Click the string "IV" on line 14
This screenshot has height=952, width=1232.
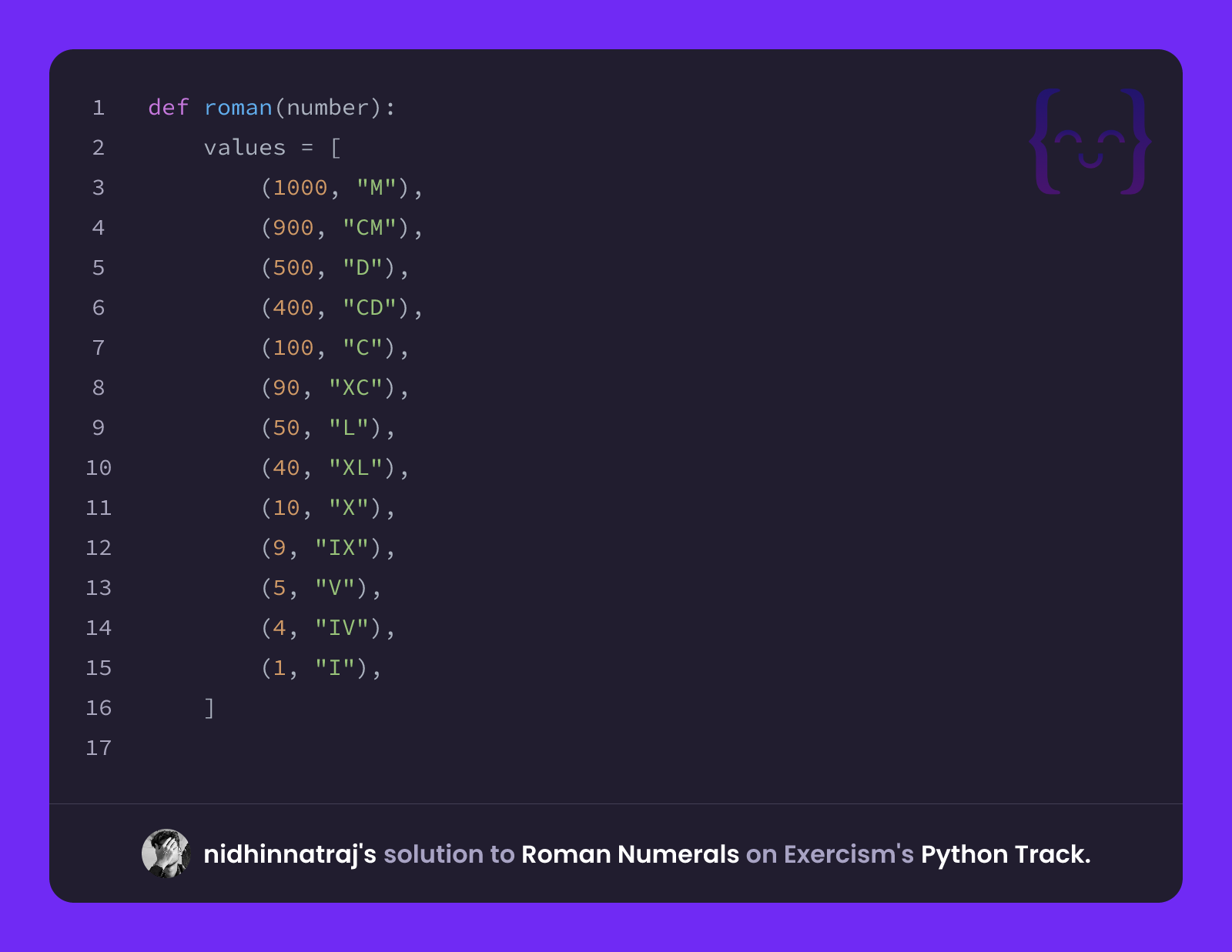click(x=342, y=628)
